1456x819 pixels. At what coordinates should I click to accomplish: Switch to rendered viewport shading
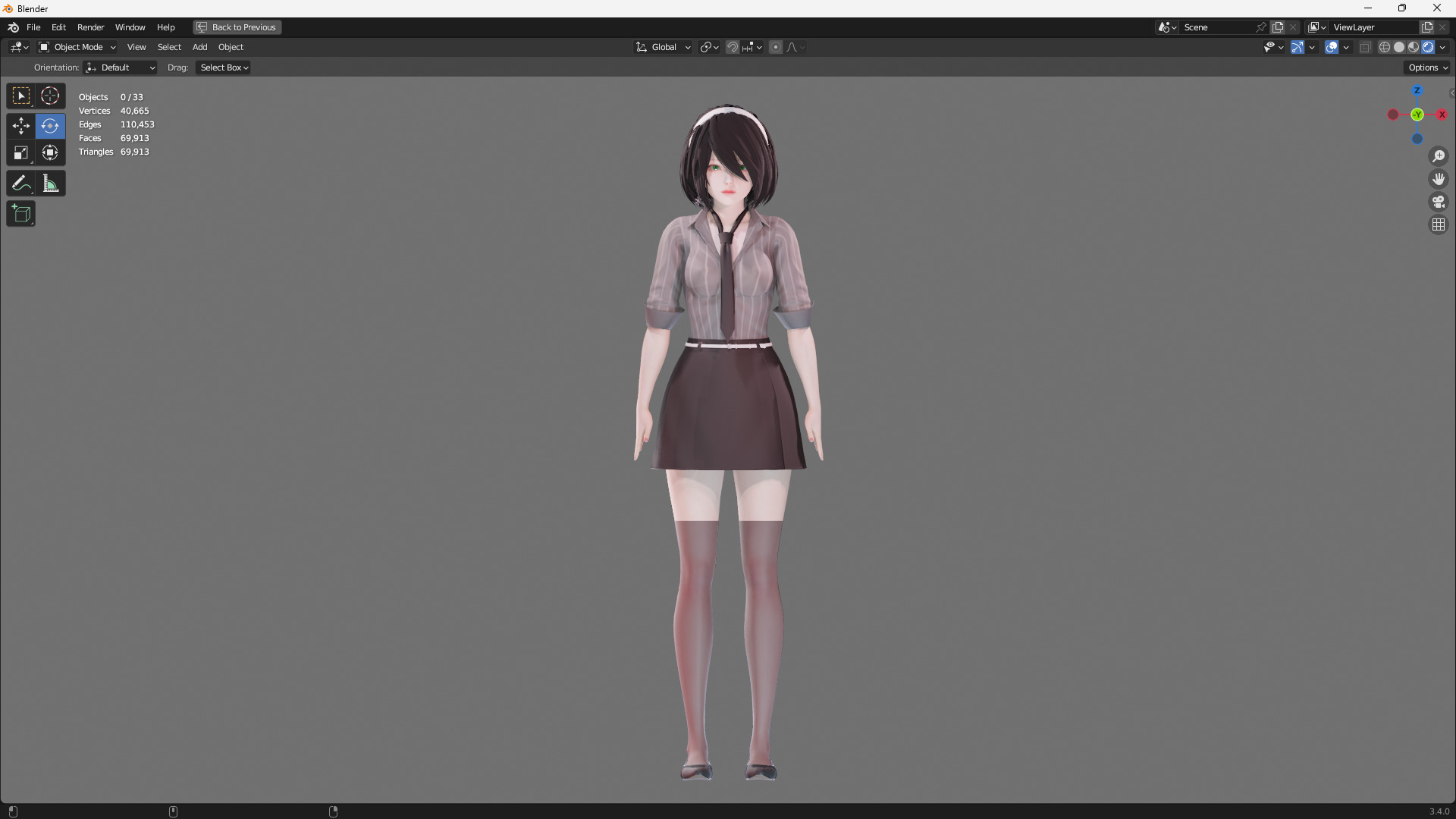tap(1428, 47)
